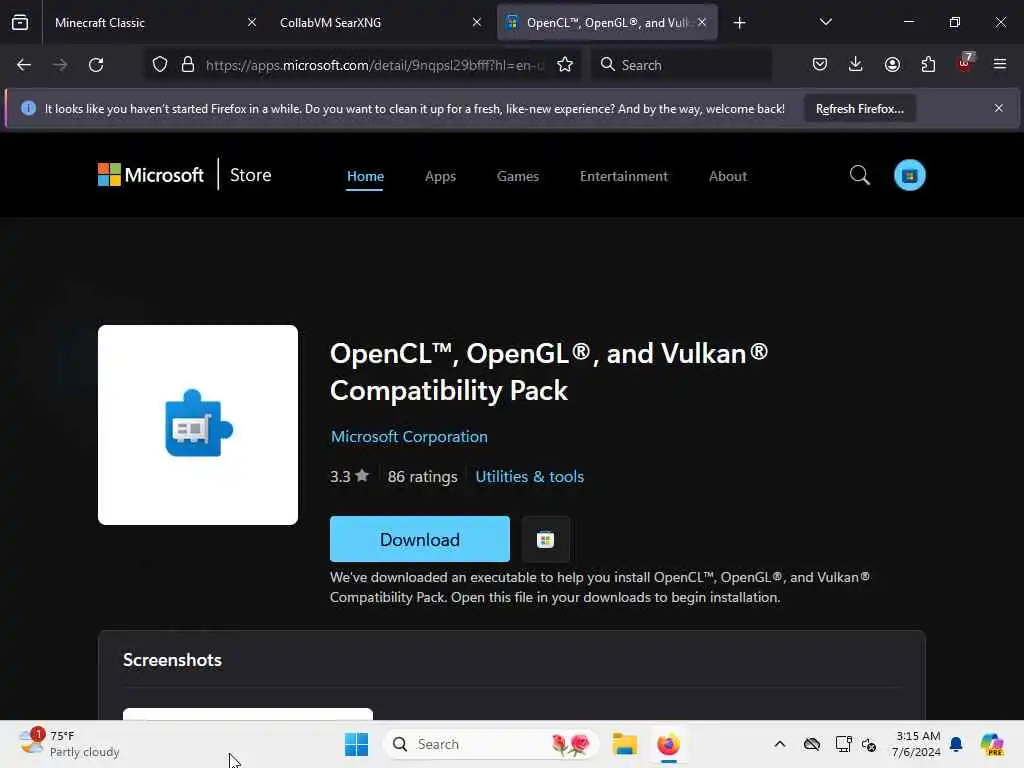
Task: Click the Windows taskbar Search box
Action: [490, 744]
